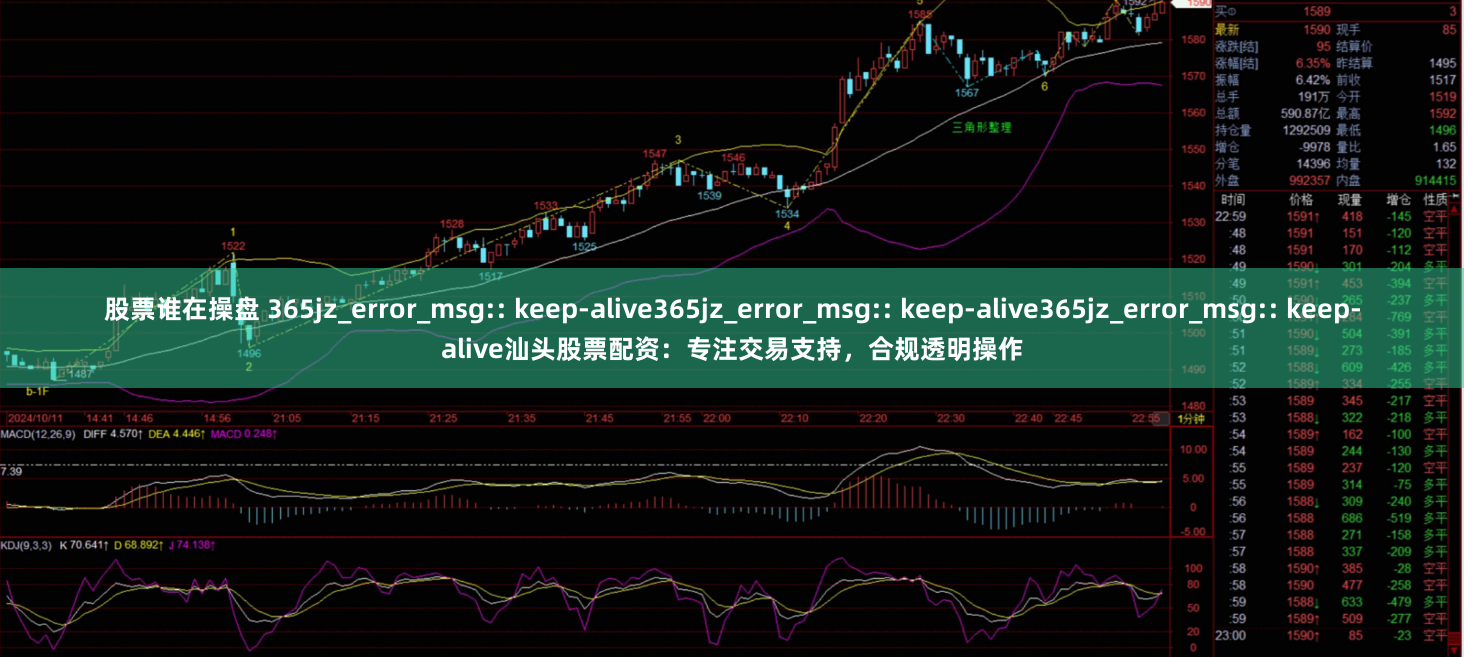This screenshot has width=1464, height=657.
Task: Click the 2024/10/11 date on the time axis
Action: [36, 418]
